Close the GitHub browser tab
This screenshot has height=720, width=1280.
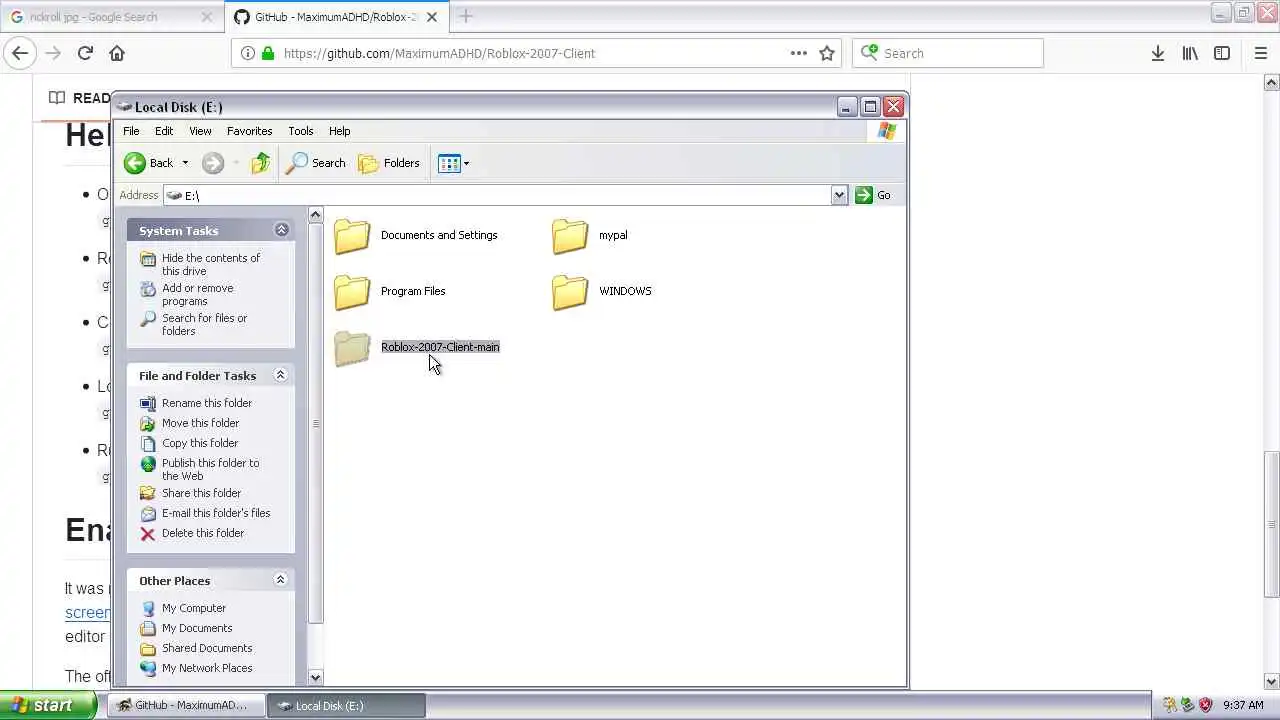point(432,17)
